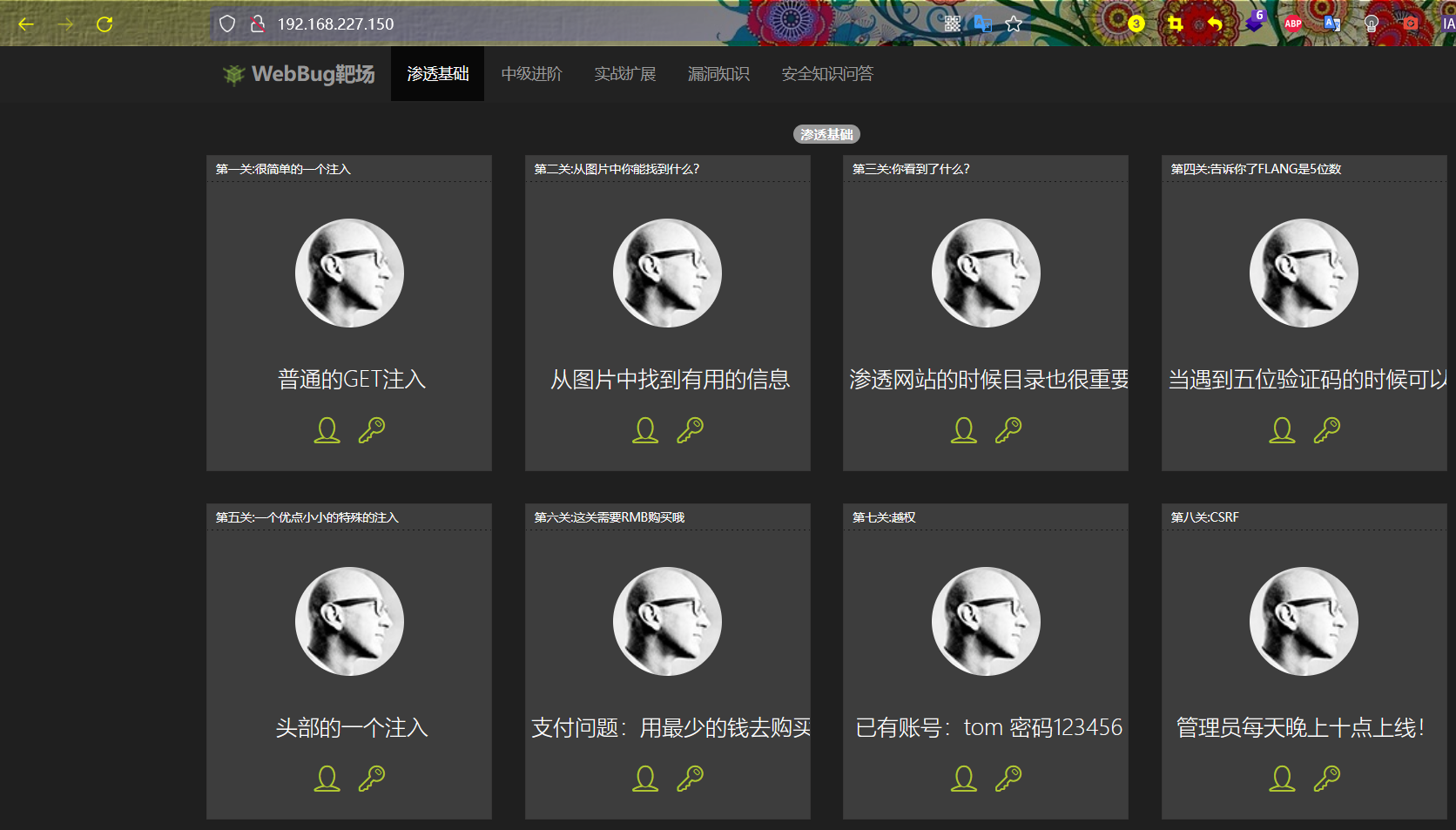Viewport: 1456px width, 830px height.
Task: Select the 渗透基础 navigation tab
Action: [437, 74]
